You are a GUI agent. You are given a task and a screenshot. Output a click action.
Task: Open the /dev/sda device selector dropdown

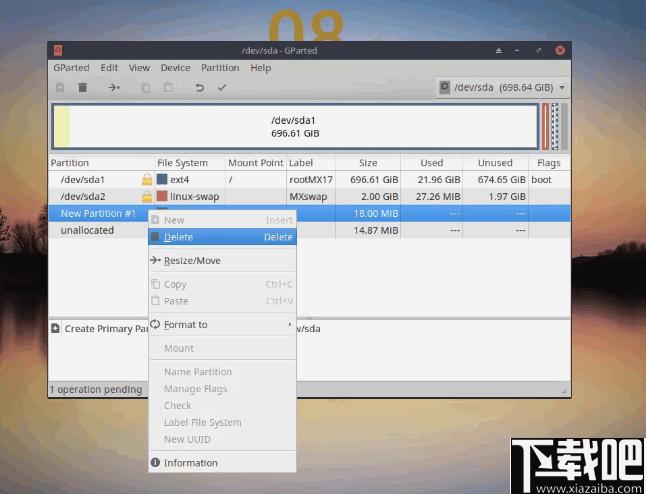click(x=503, y=87)
